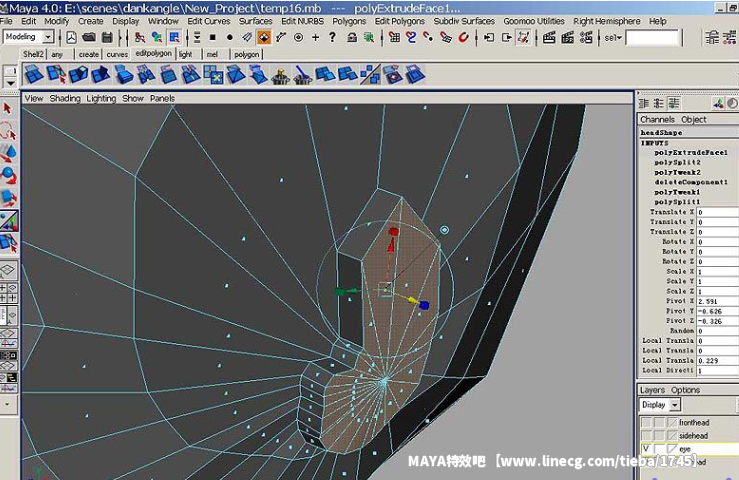The height and width of the screenshot is (480, 739).
Task: Open render globals clapper icon
Action: click(x=586, y=37)
